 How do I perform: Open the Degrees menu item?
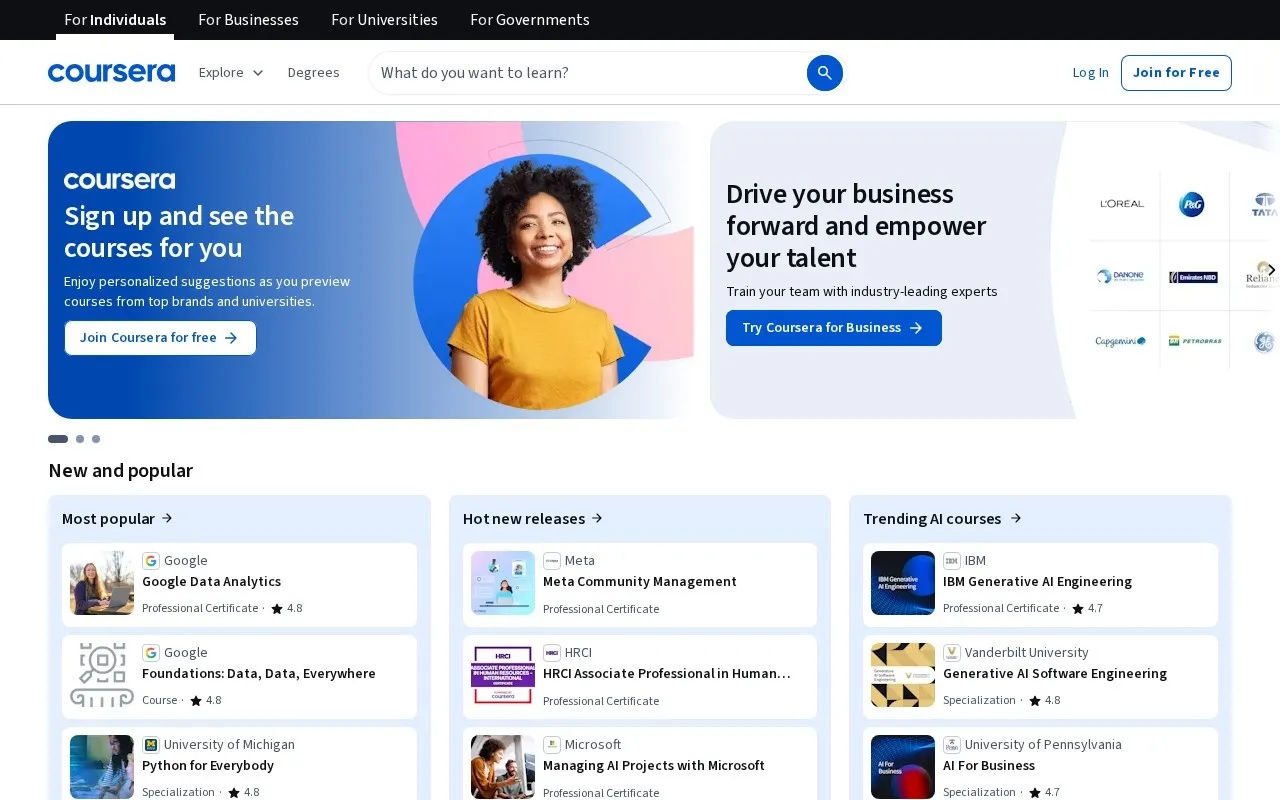coord(313,73)
